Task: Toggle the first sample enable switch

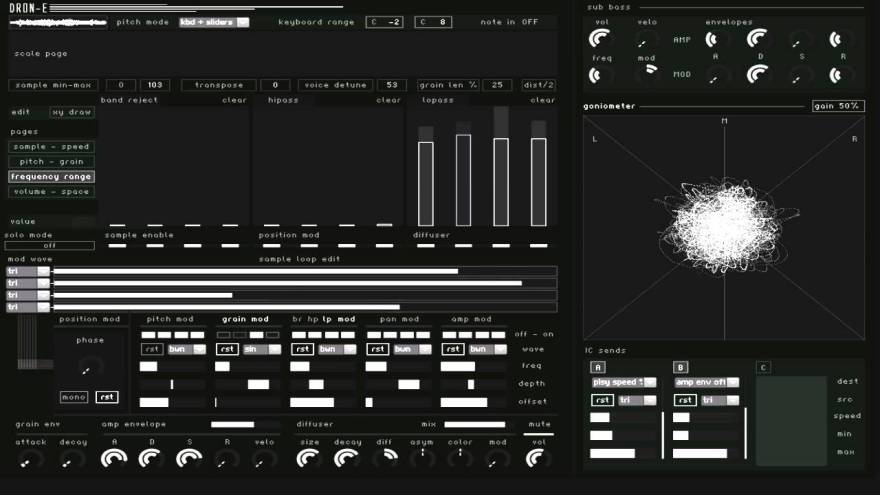Action: (x=117, y=245)
